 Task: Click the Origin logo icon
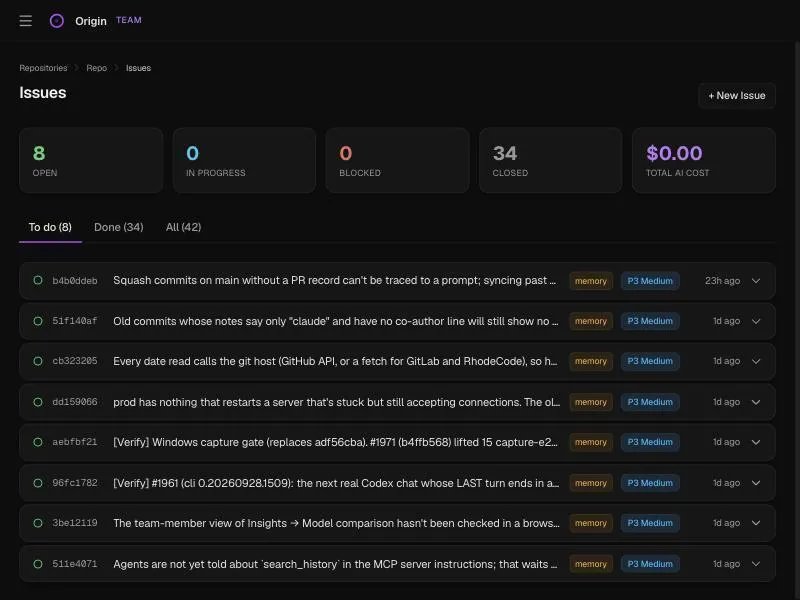point(57,21)
